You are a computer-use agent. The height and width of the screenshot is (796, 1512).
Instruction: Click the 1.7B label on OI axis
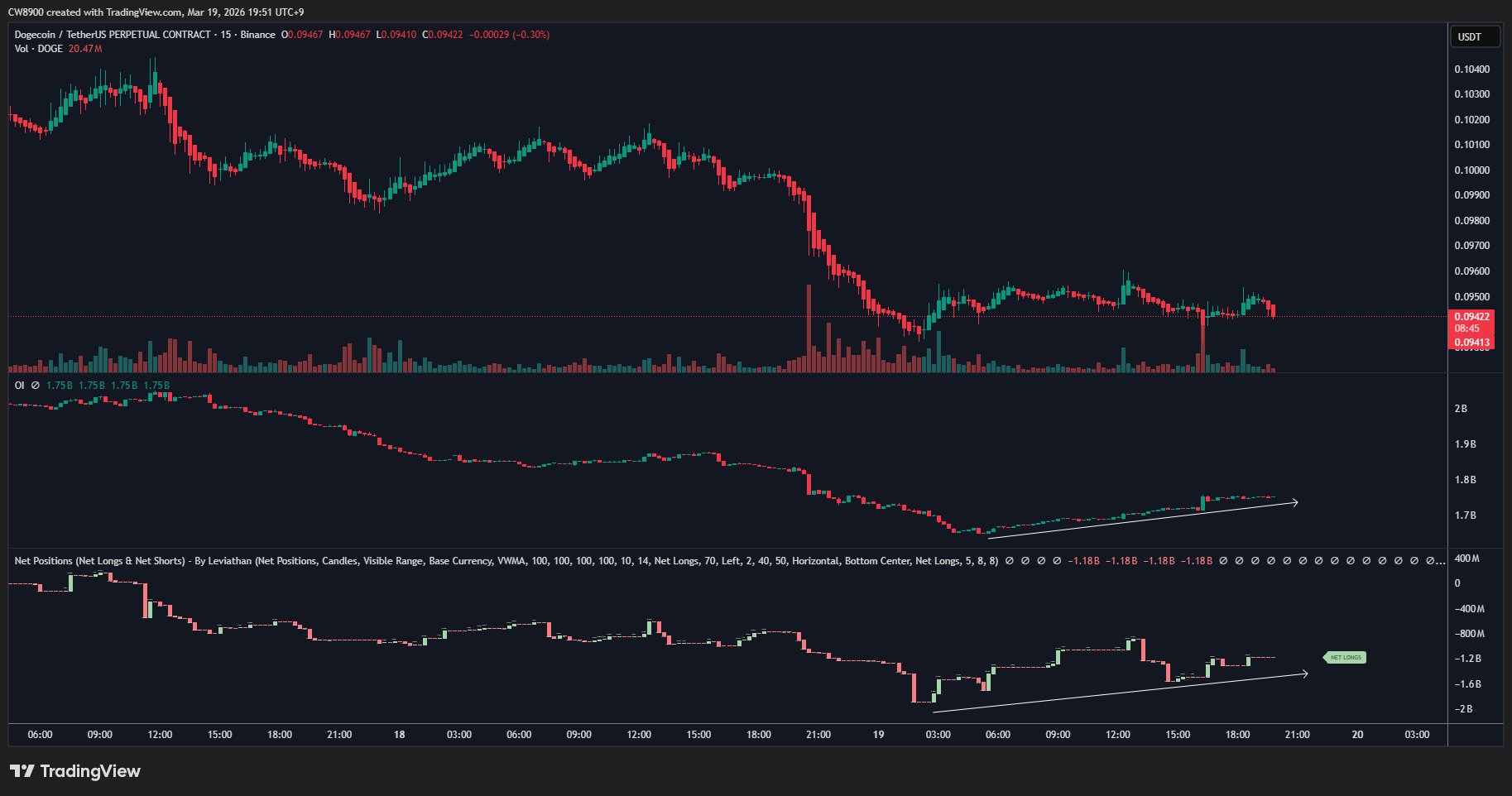point(1465,515)
